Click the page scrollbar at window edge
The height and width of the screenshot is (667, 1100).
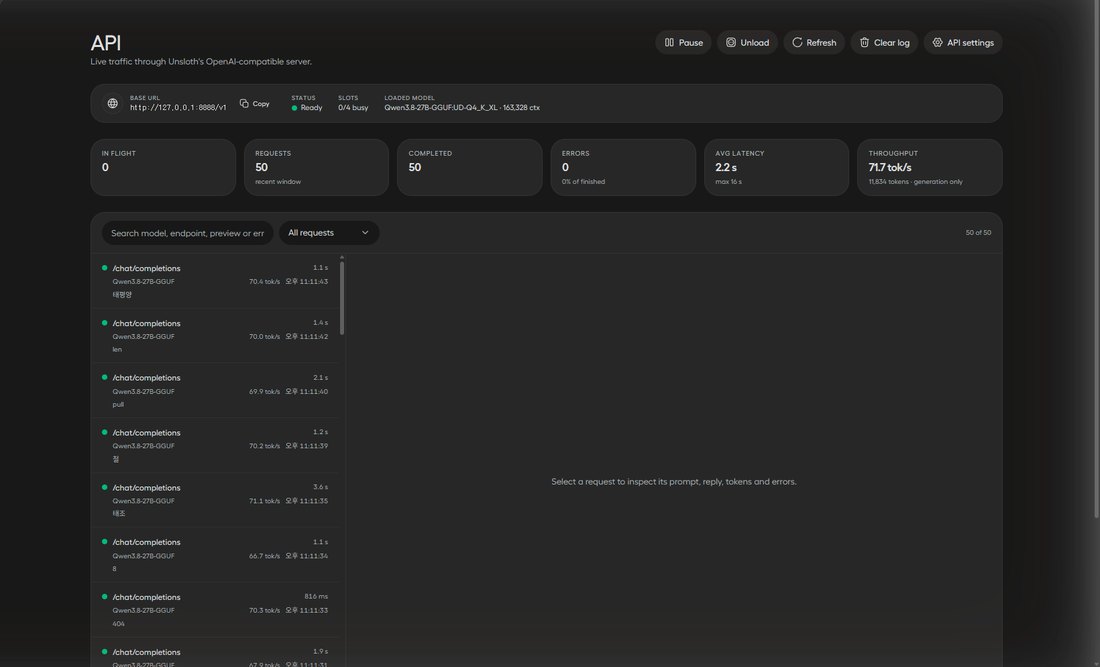tap(1096, 260)
